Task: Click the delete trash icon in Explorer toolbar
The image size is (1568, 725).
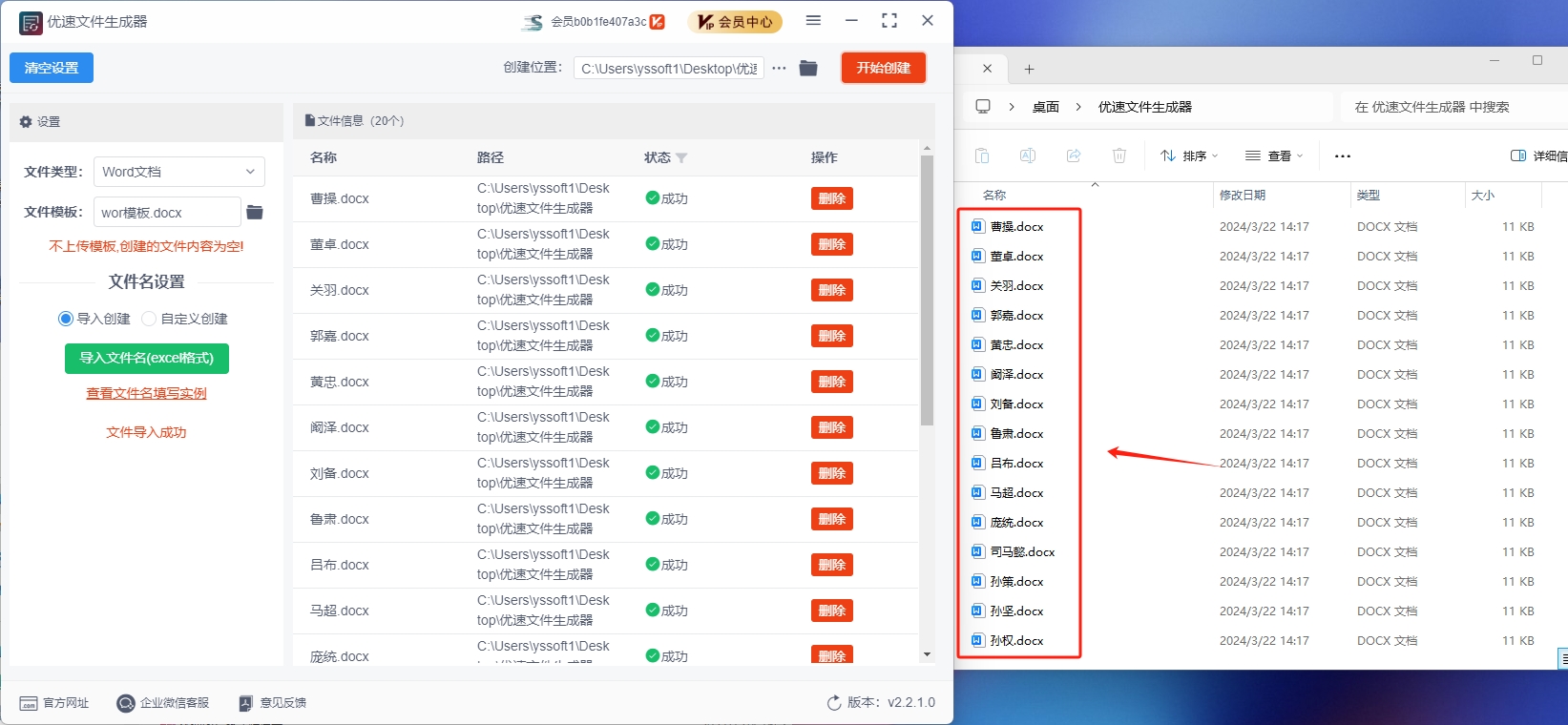Action: pos(1119,155)
